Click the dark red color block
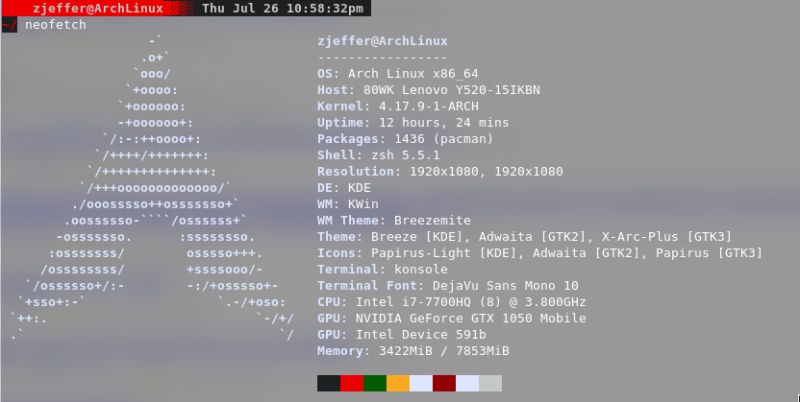The height and width of the screenshot is (402, 800). [444, 383]
